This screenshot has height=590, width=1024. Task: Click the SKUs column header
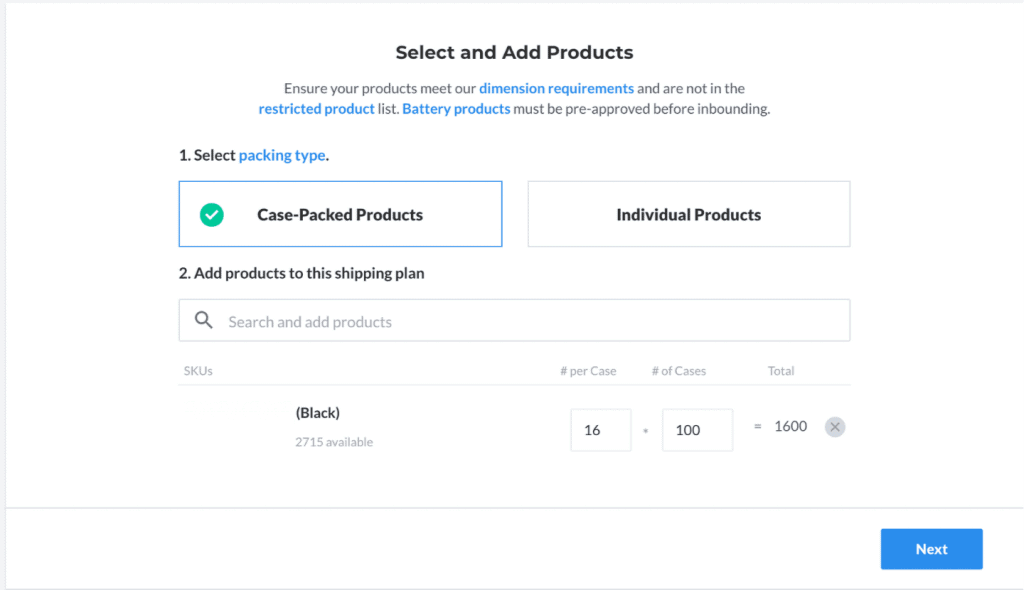[x=198, y=370]
